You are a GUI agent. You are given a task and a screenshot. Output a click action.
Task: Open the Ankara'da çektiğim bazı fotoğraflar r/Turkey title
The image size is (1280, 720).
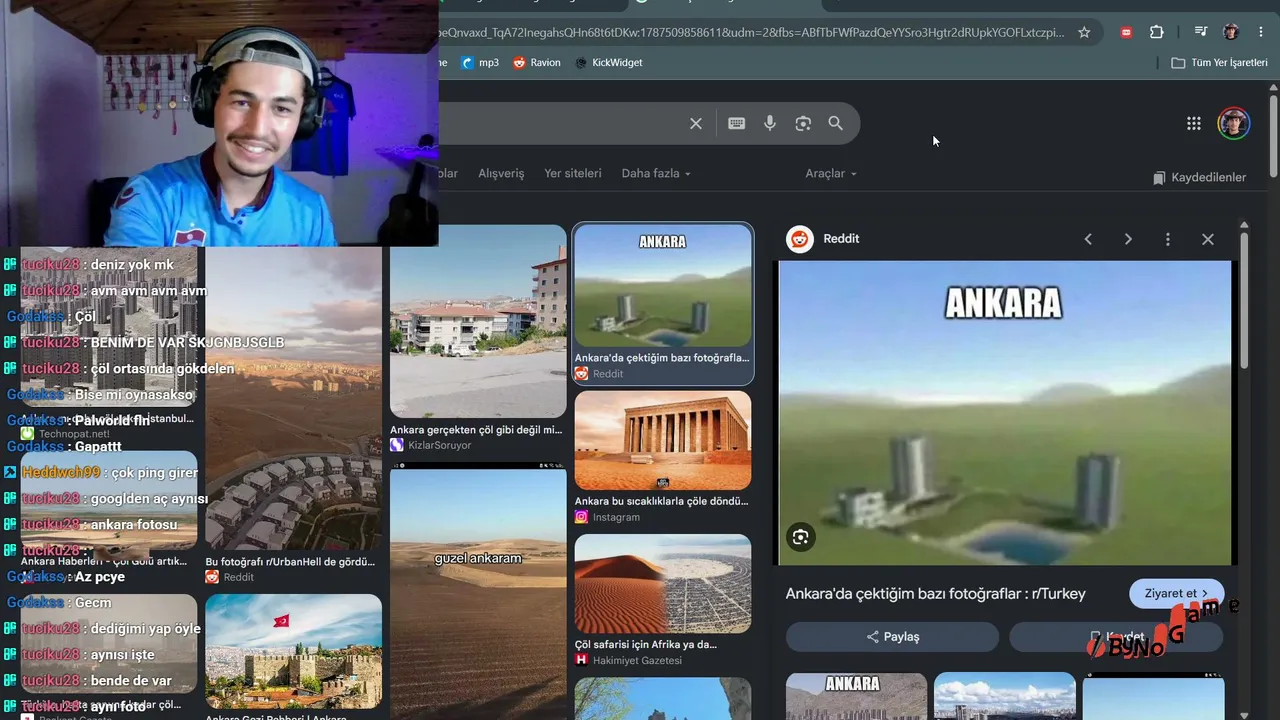935,593
